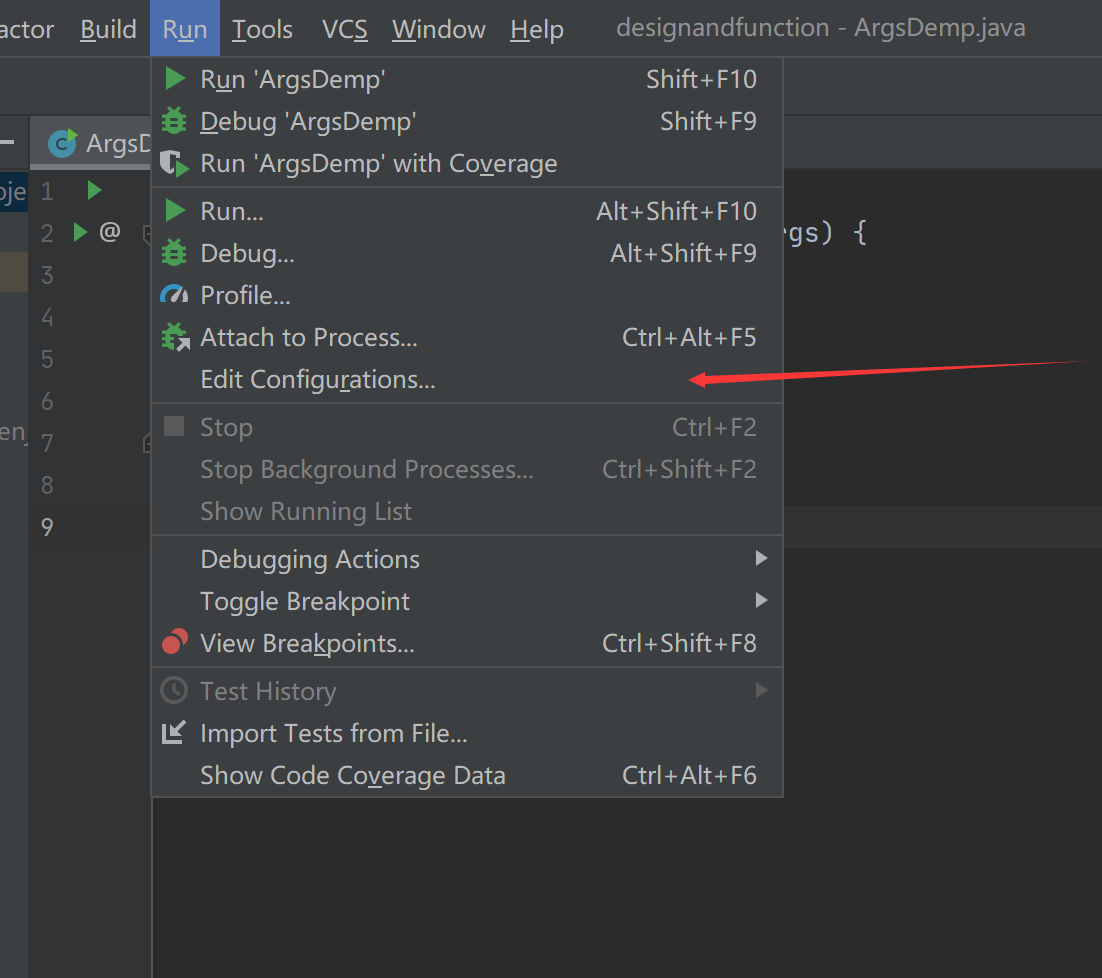Choose Show Code Coverage Data
1102x978 pixels.
(x=353, y=775)
